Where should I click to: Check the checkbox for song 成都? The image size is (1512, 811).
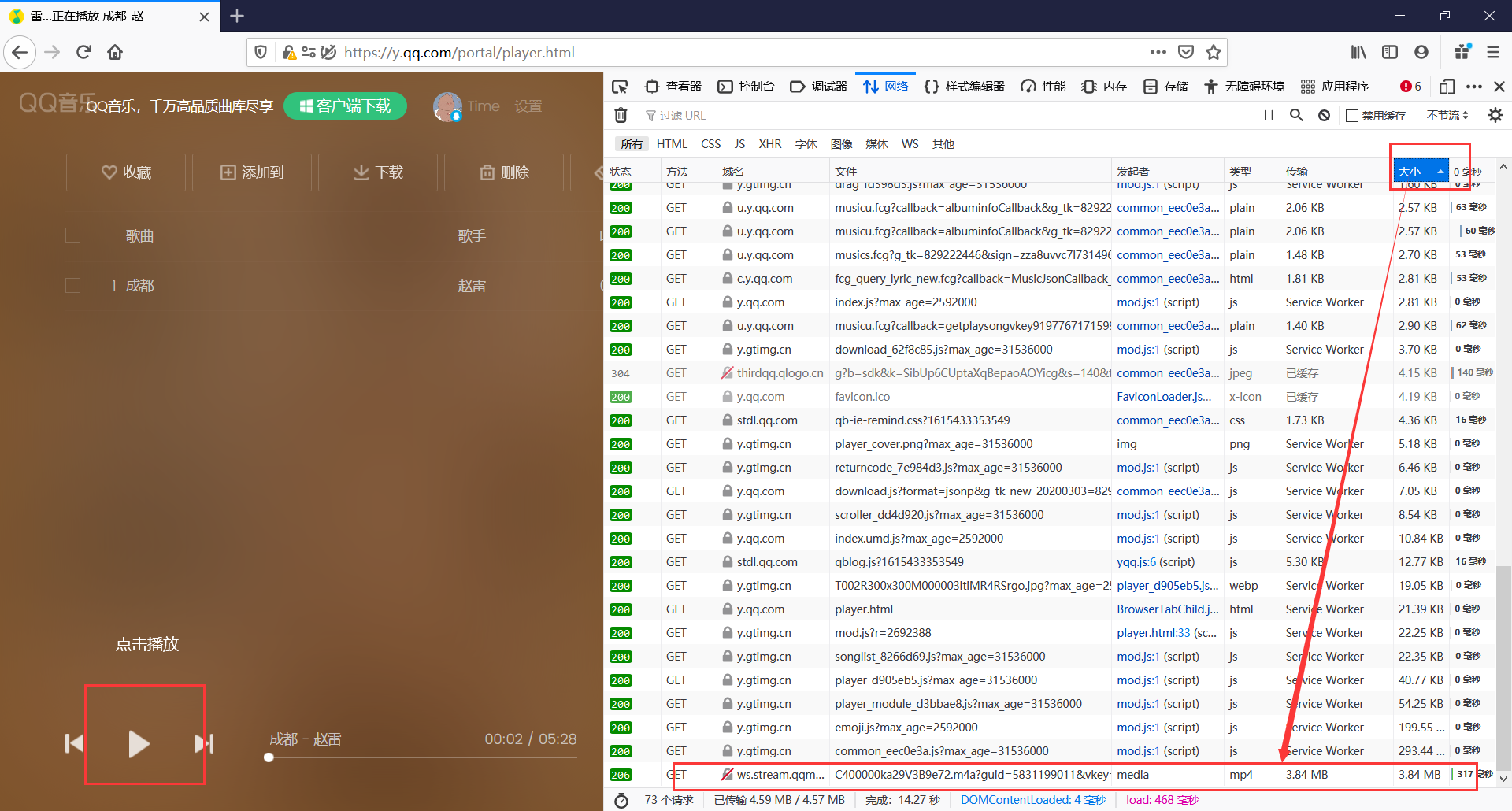(72, 285)
